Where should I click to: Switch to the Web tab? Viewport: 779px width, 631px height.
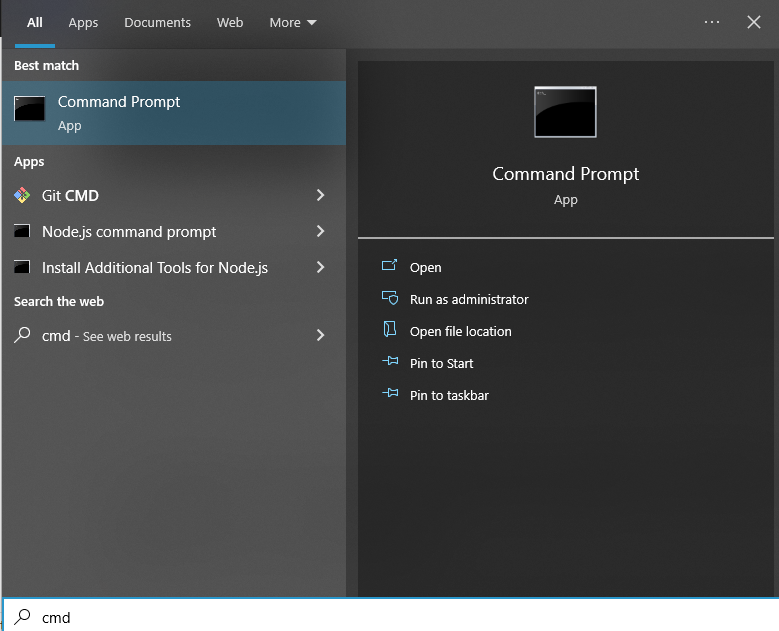230,23
